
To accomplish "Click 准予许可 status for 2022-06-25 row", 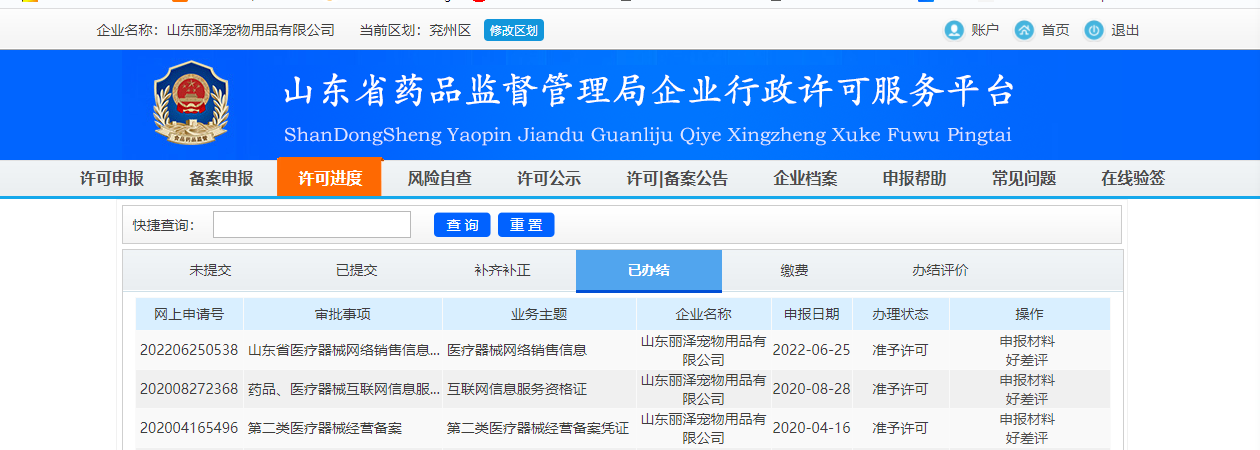I will coord(900,350).
